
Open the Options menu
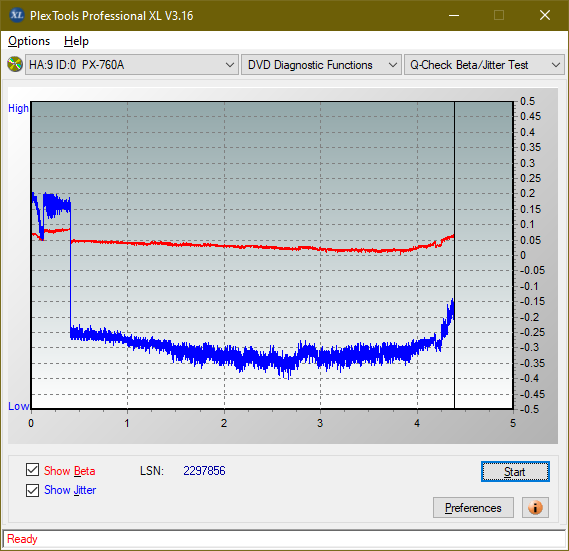point(29,41)
